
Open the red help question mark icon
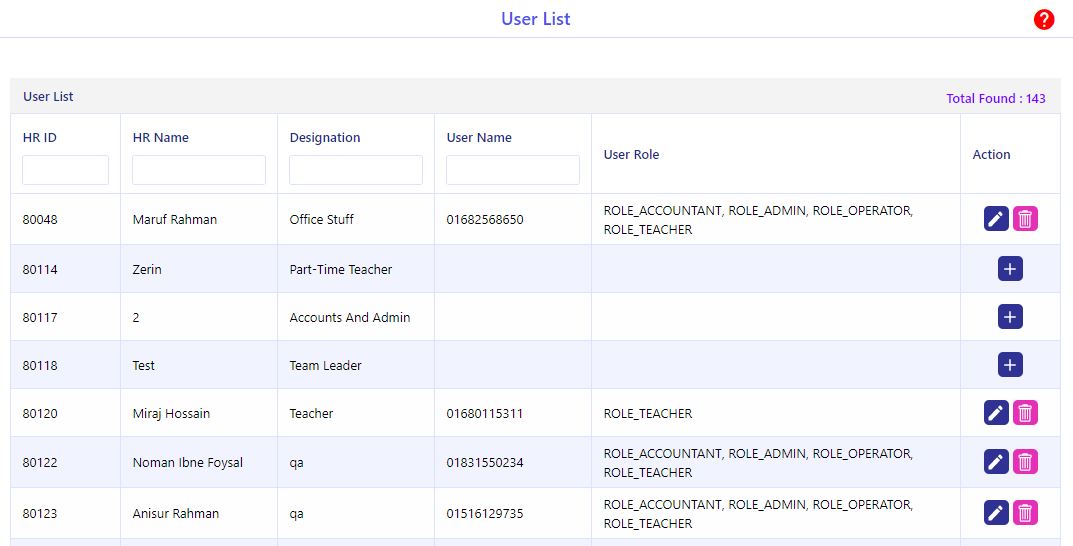[x=1044, y=19]
